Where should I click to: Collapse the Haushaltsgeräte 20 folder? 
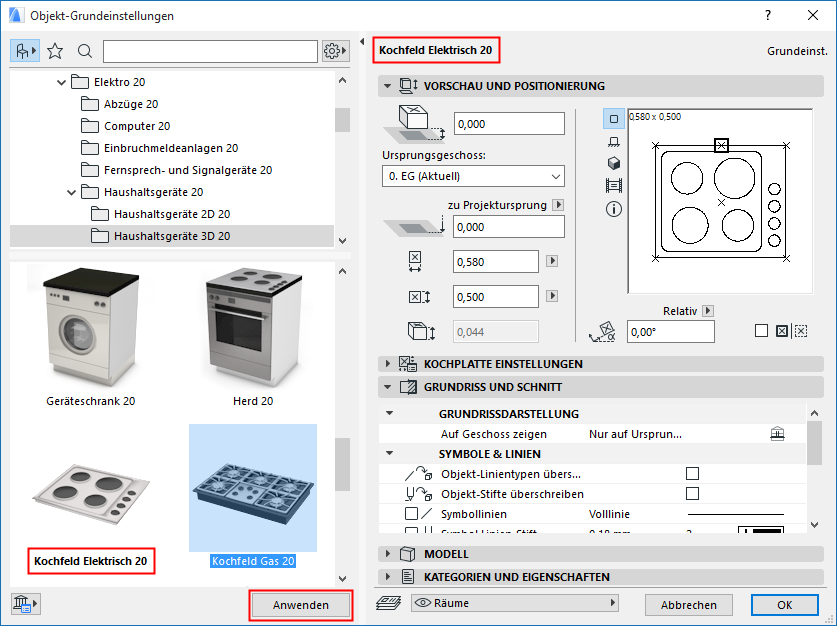pos(72,192)
